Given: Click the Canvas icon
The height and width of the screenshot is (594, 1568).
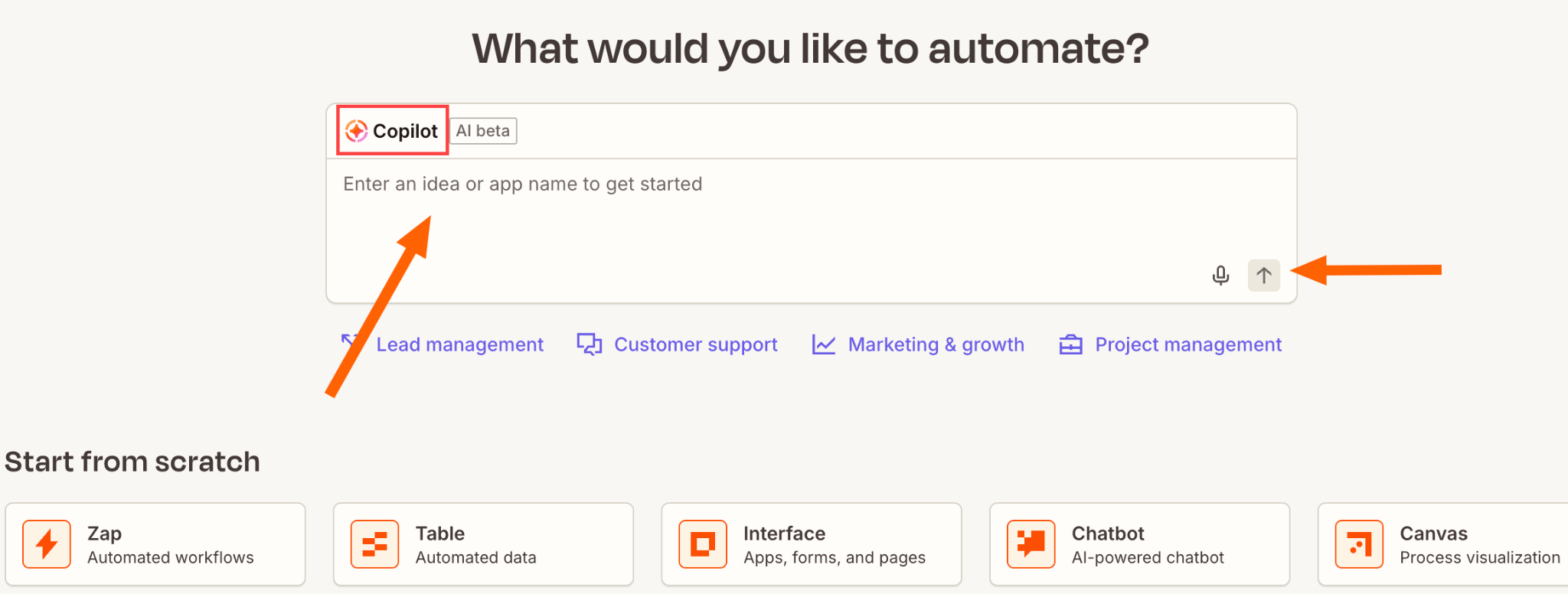Looking at the screenshot, I should coord(1359,544).
